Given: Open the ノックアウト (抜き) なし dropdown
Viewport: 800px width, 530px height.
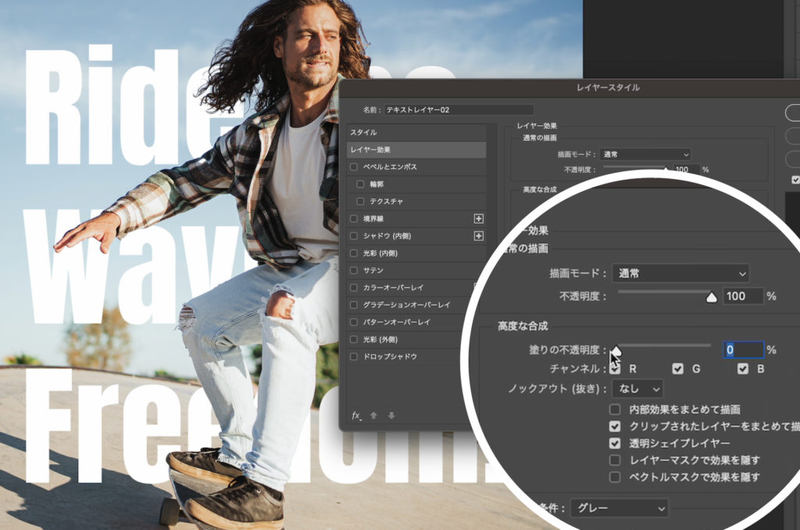Looking at the screenshot, I should pyautogui.click(x=638, y=389).
